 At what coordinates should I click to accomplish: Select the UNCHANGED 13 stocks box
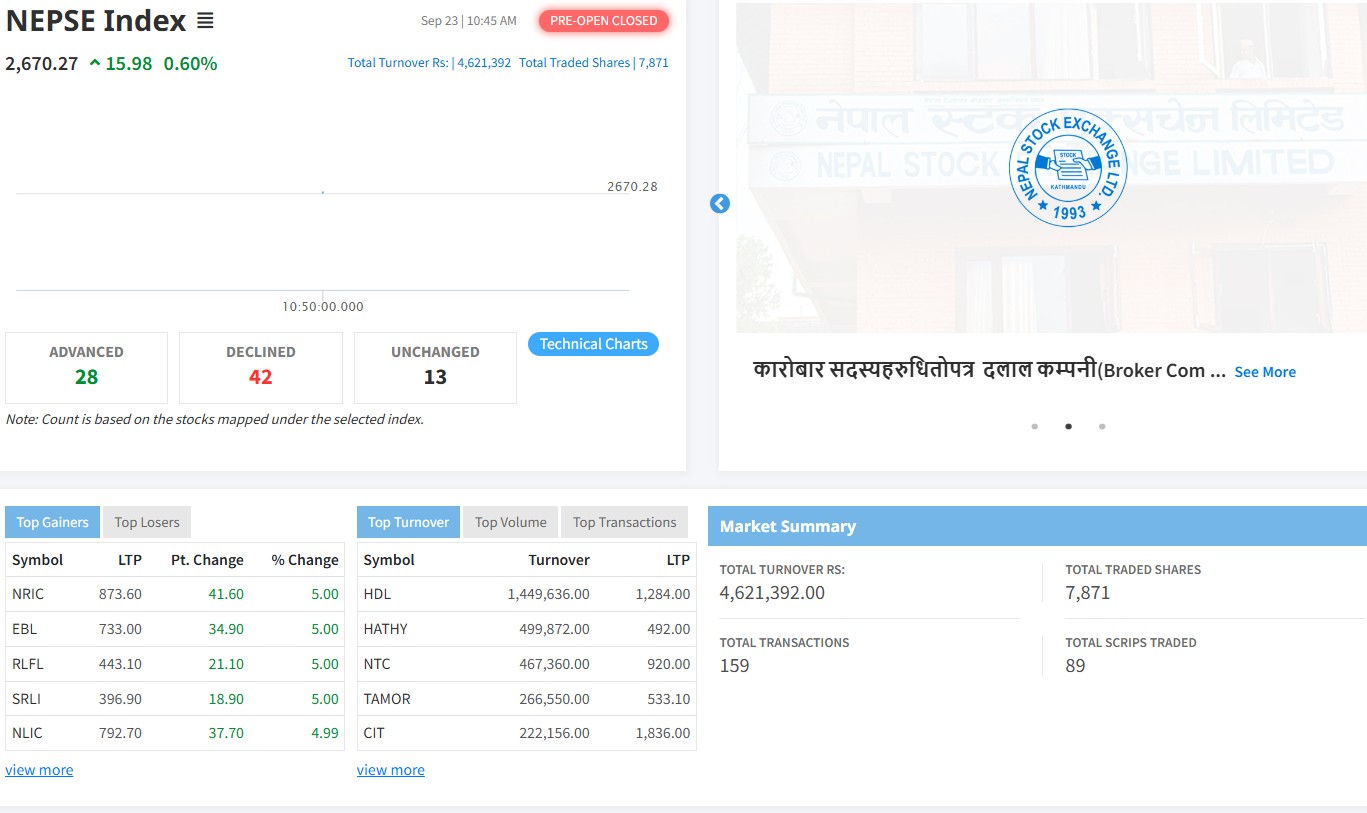(435, 368)
